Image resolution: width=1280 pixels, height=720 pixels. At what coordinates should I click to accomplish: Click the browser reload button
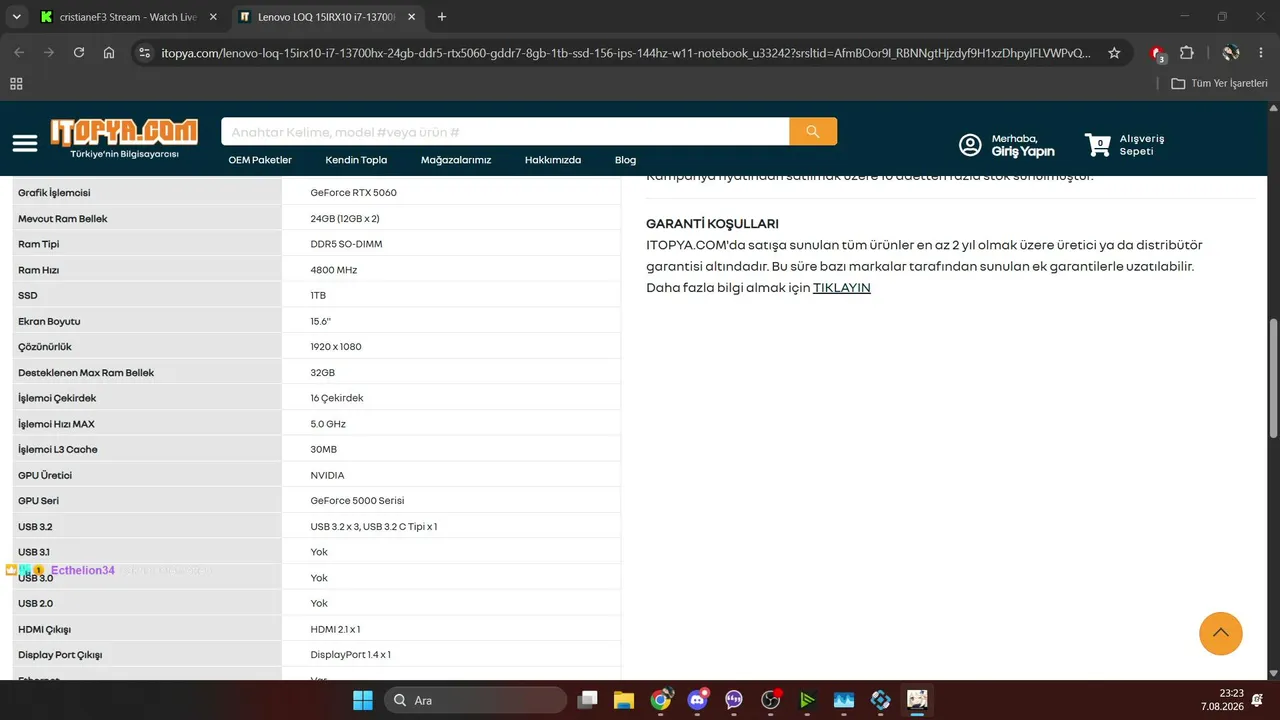pyautogui.click(x=79, y=53)
